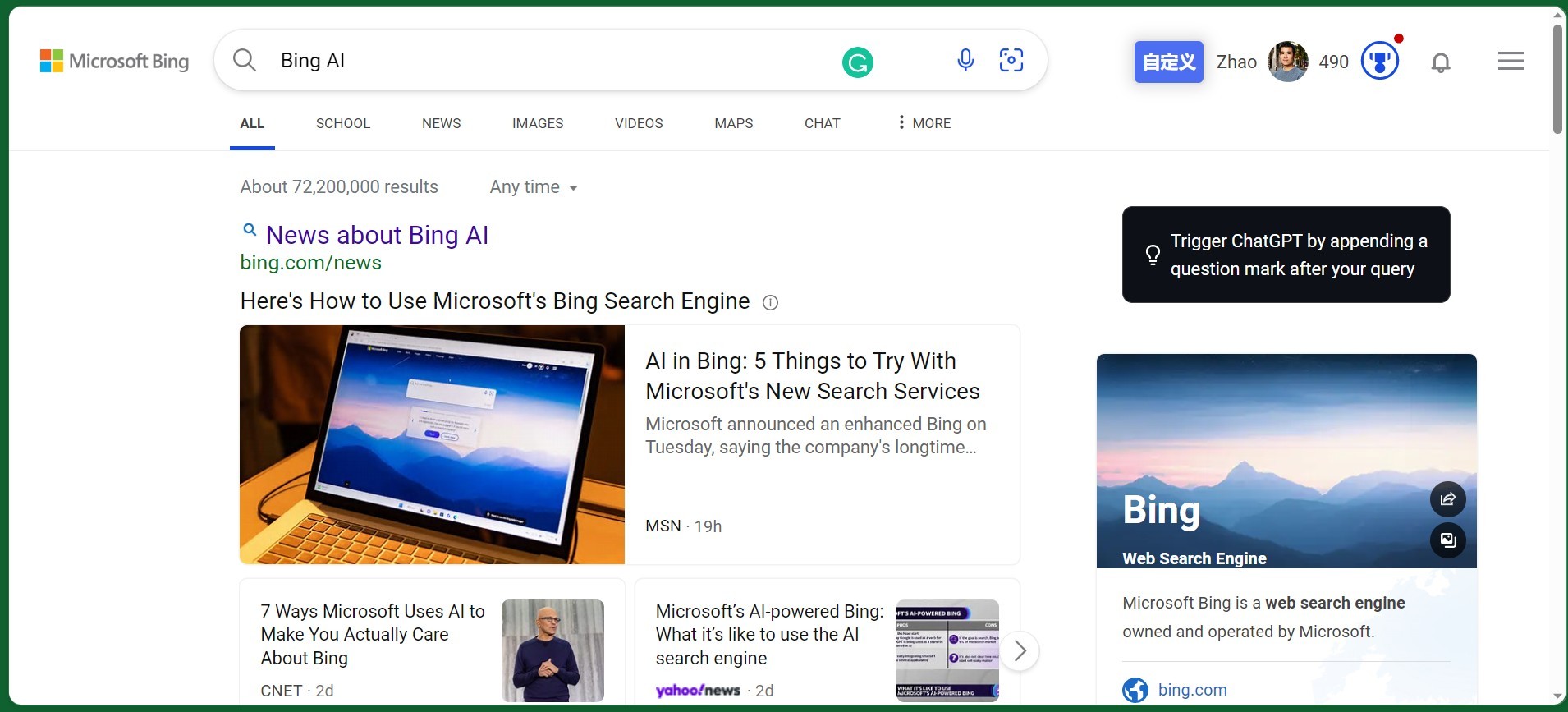Click the Trigger ChatGPT tip box
The image size is (1568, 712).
pos(1286,255)
